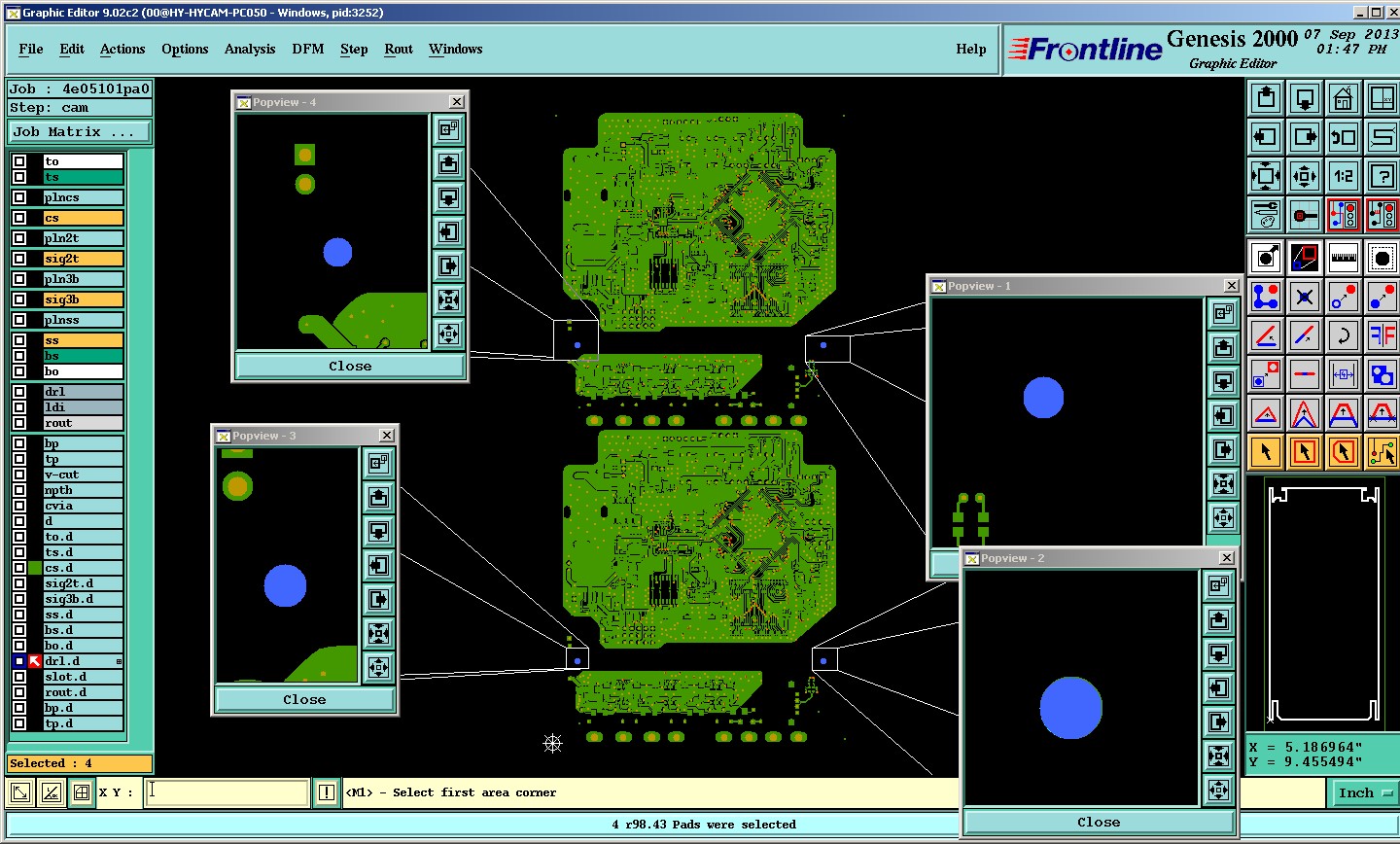Click the exclamation mark button beside XY field
Screen dimensions: 1400x844
[327, 792]
